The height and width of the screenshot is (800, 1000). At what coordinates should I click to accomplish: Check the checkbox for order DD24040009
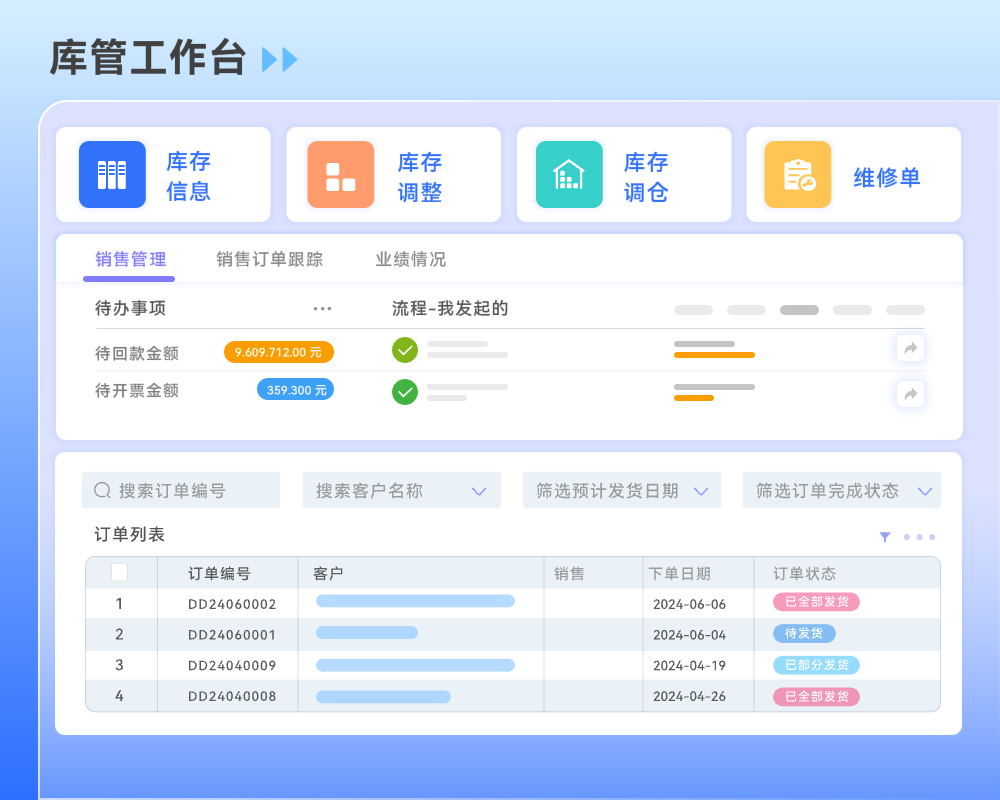coord(120,665)
